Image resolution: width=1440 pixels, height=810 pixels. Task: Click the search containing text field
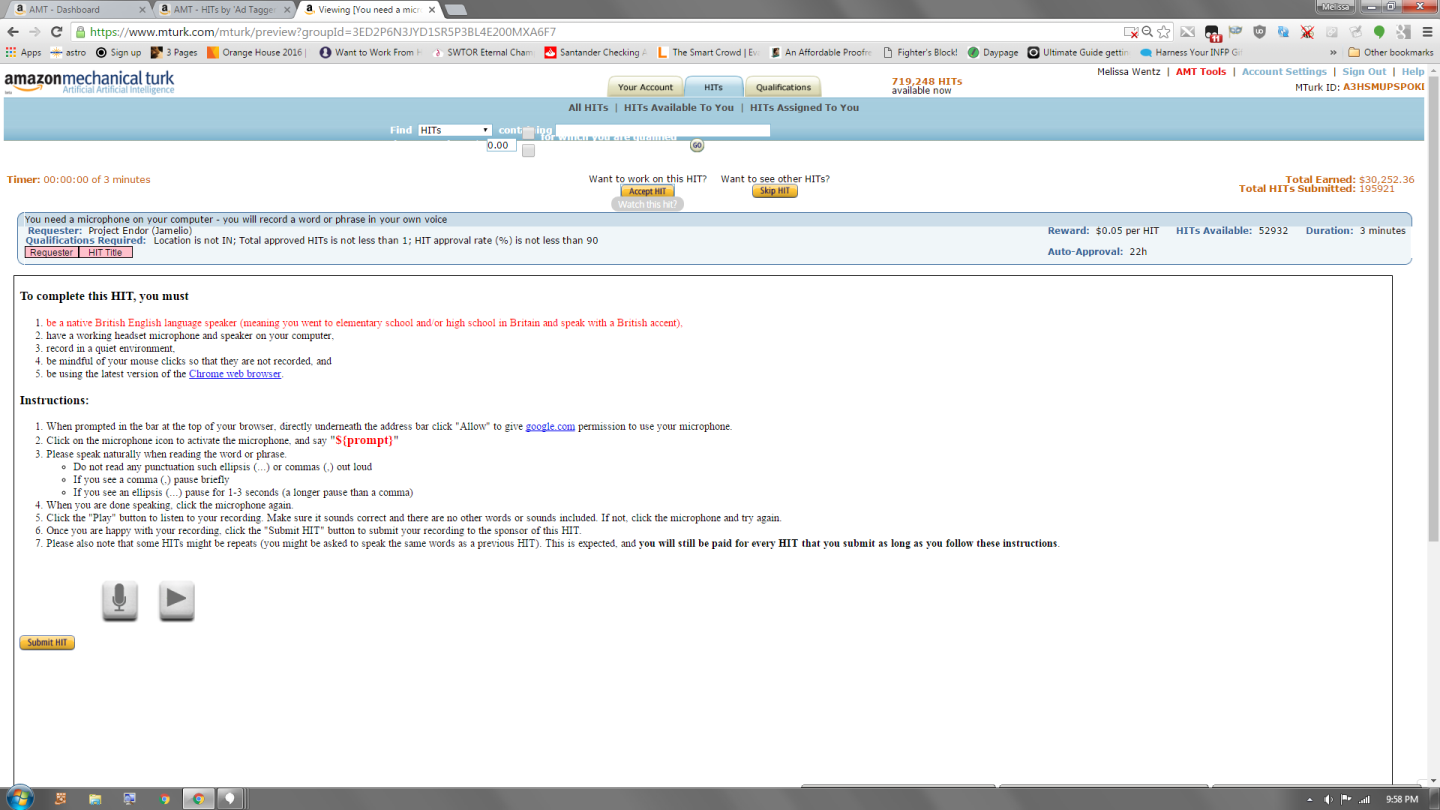[663, 130]
